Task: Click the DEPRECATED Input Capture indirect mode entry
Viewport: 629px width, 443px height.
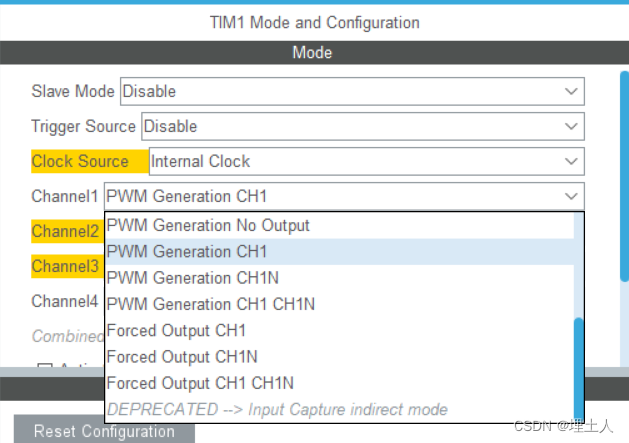Action: click(339, 409)
